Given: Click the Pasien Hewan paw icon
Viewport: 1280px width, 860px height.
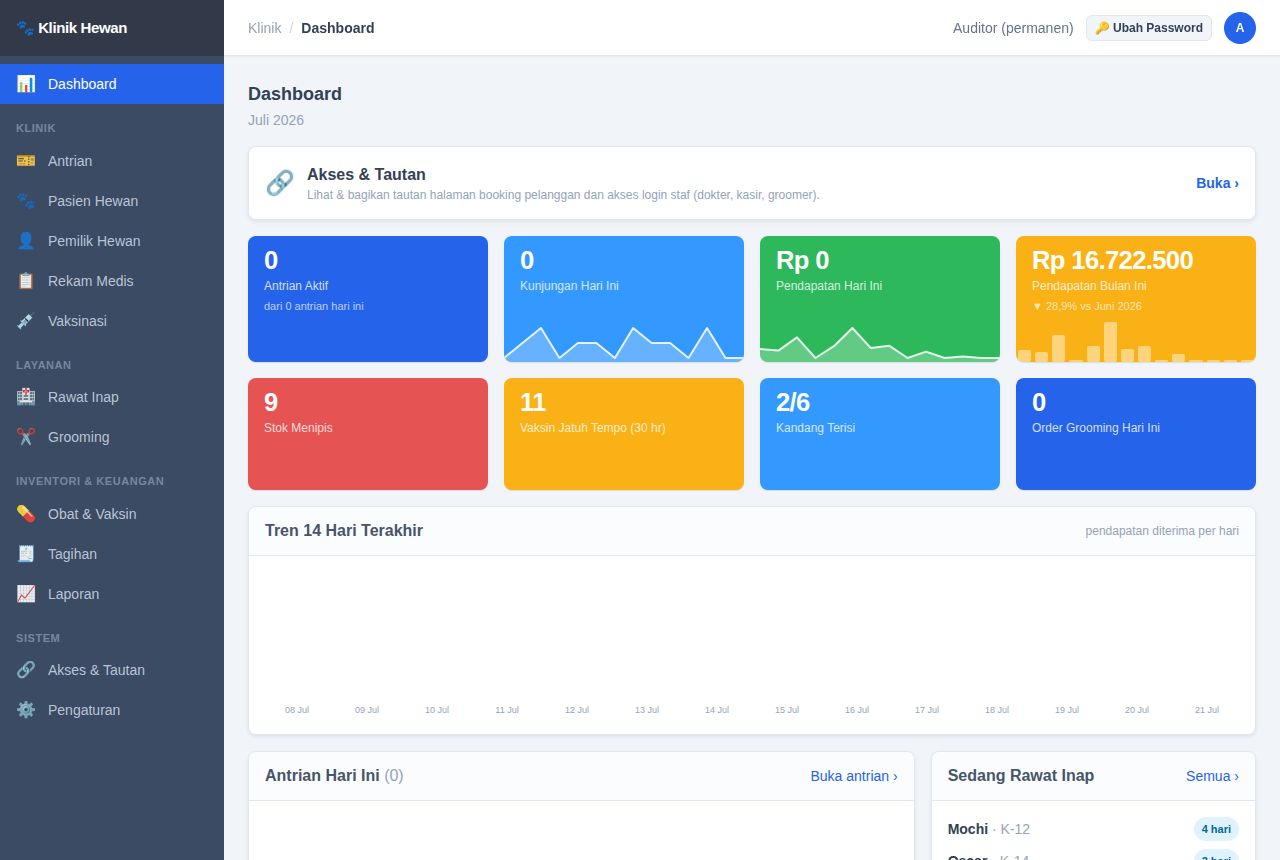Looking at the screenshot, I should point(26,201).
